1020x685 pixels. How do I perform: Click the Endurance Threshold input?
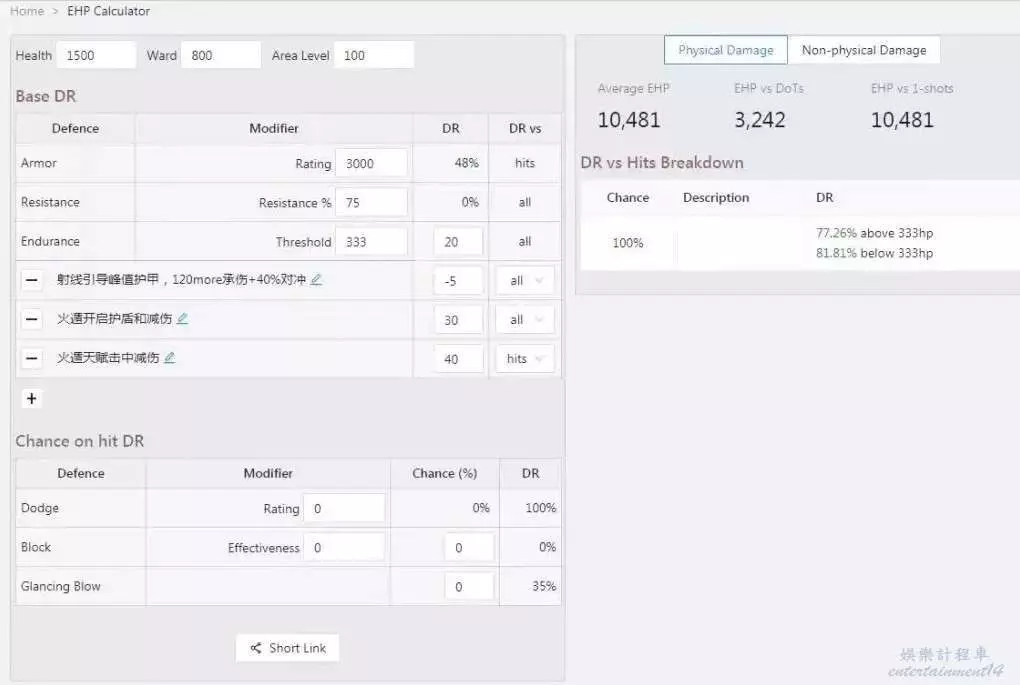tap(371, 241)
